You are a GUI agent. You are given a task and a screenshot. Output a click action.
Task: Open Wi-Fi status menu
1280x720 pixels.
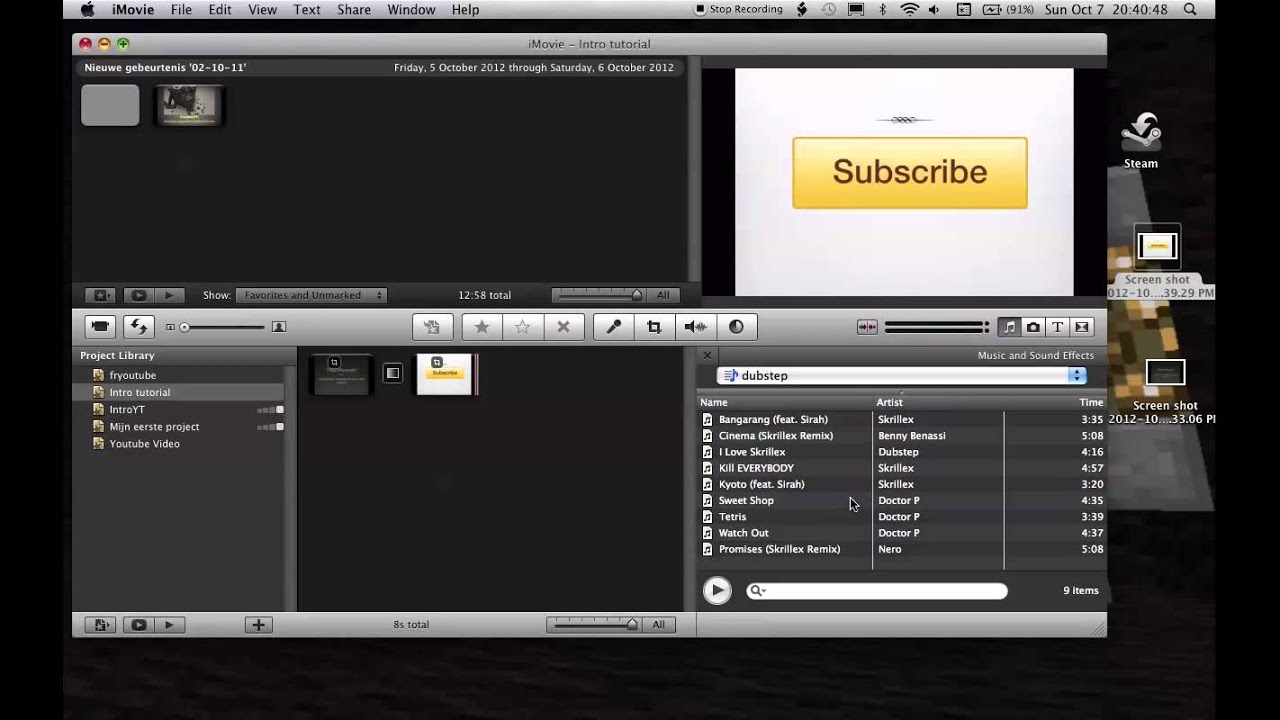click(909, 9)
